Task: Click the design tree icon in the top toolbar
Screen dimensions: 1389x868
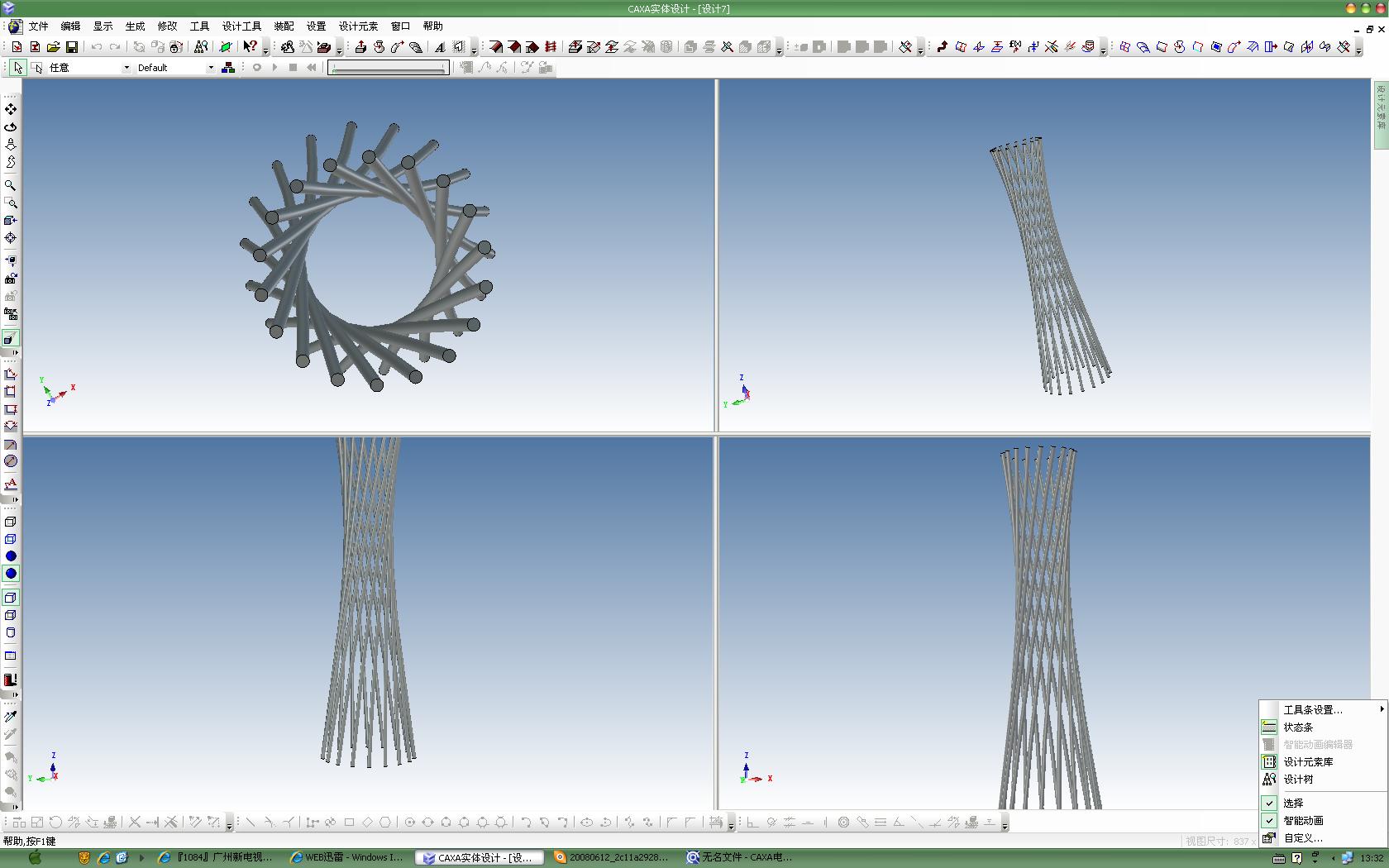Action: pyautogui.click(x=201, y=47)
